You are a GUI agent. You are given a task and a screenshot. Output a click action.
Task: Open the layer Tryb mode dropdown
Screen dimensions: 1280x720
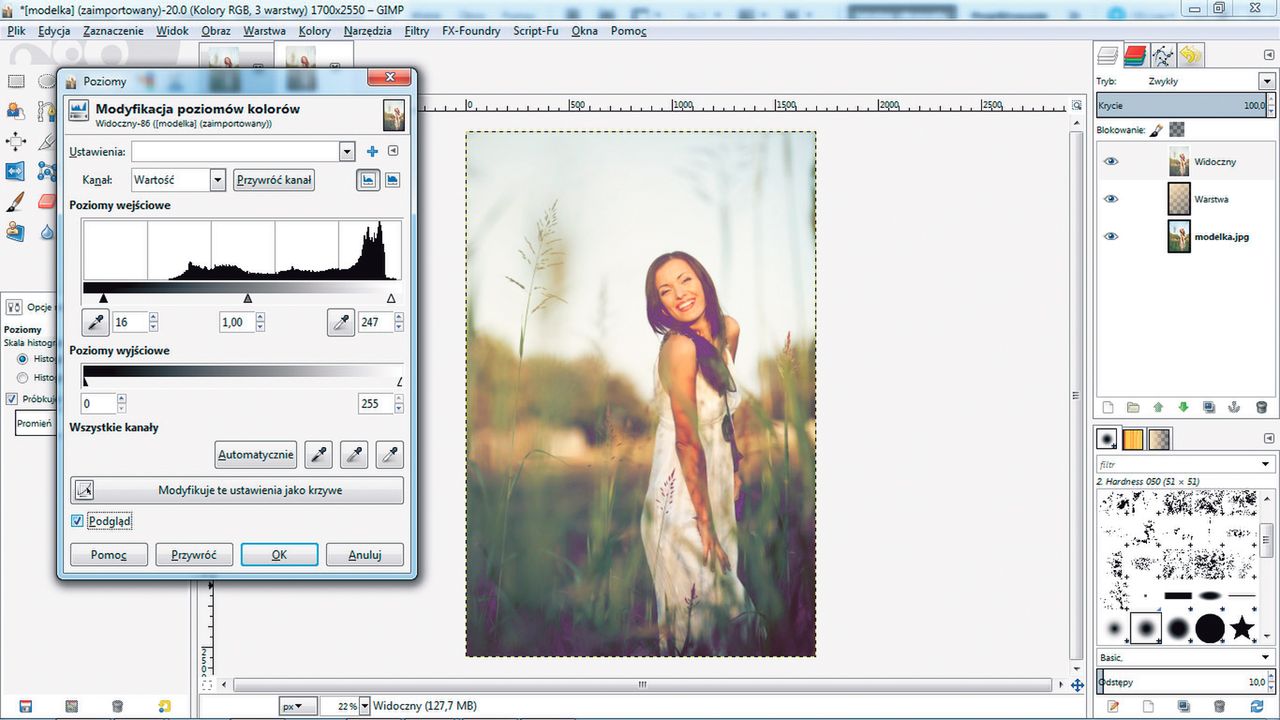[x=1265, y=81]
